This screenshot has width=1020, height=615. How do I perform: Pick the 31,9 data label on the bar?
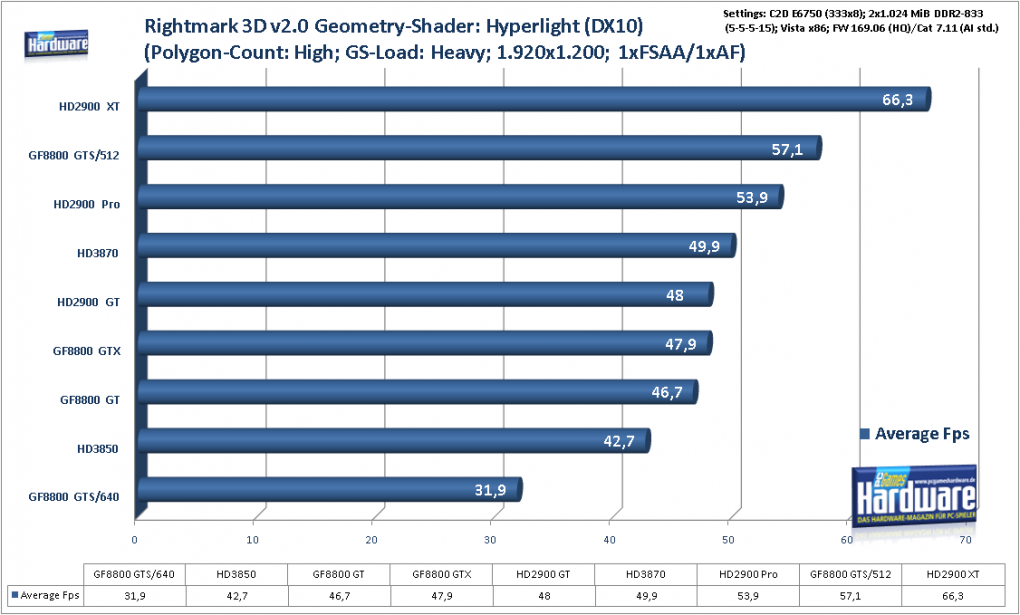[x=490, y=490]
